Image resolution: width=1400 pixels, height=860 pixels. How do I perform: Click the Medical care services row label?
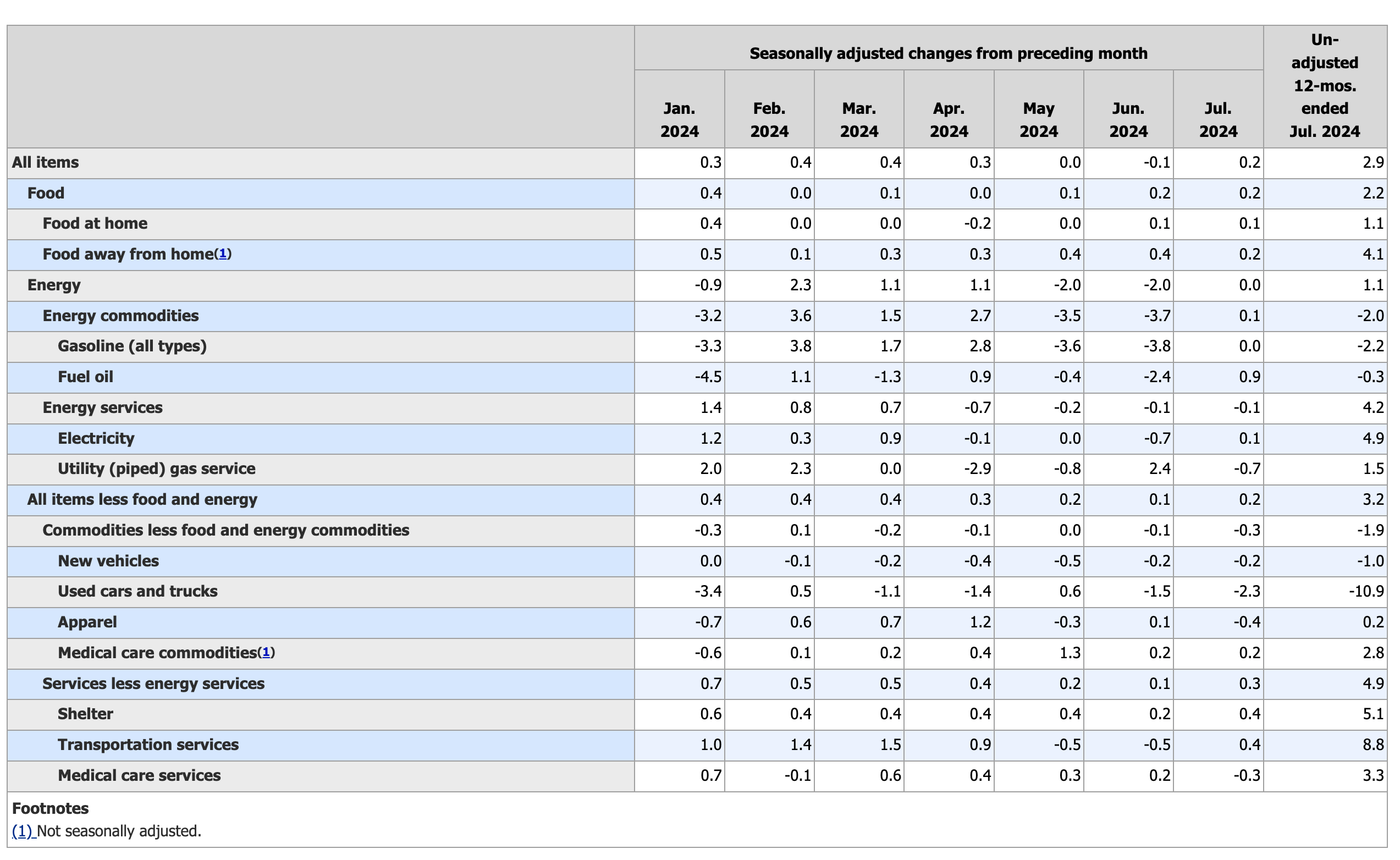139,775
